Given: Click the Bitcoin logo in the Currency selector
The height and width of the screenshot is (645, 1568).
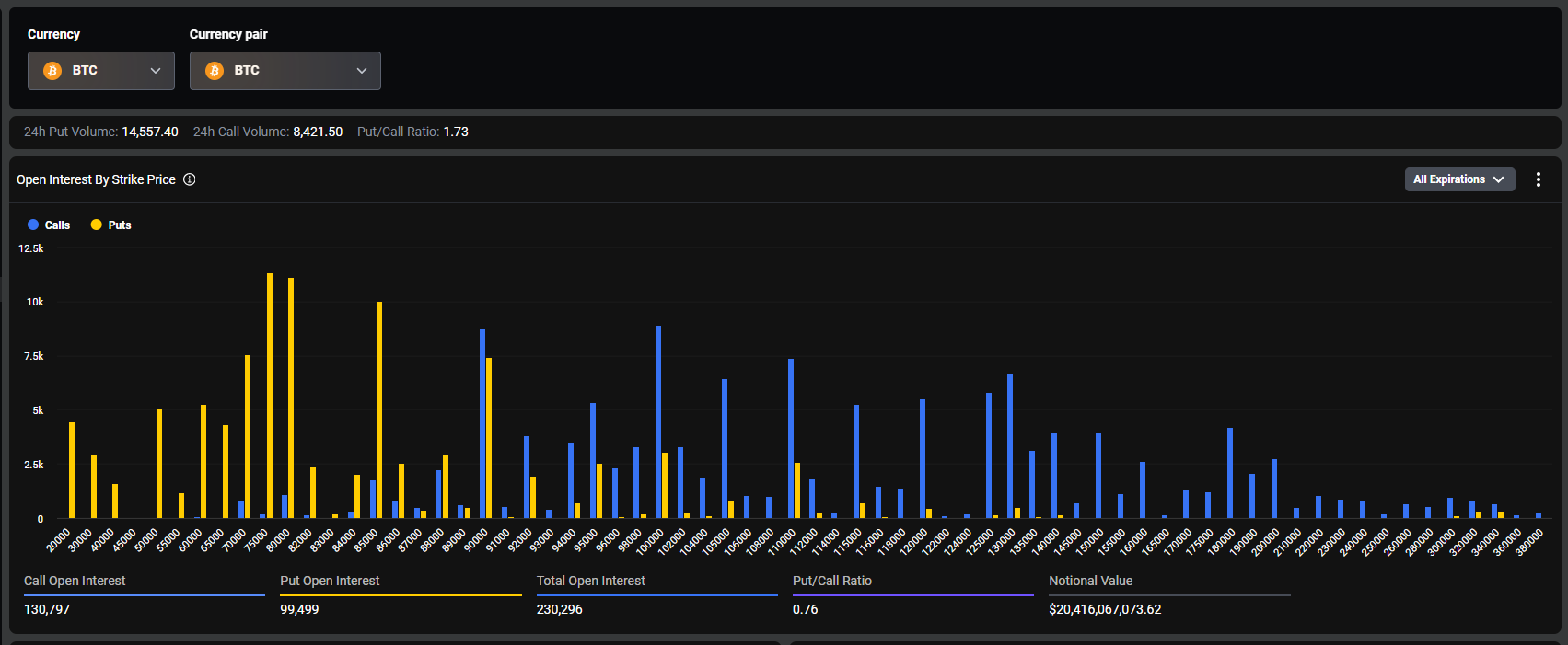Looking at the screenshot, I should click(52, 71).
